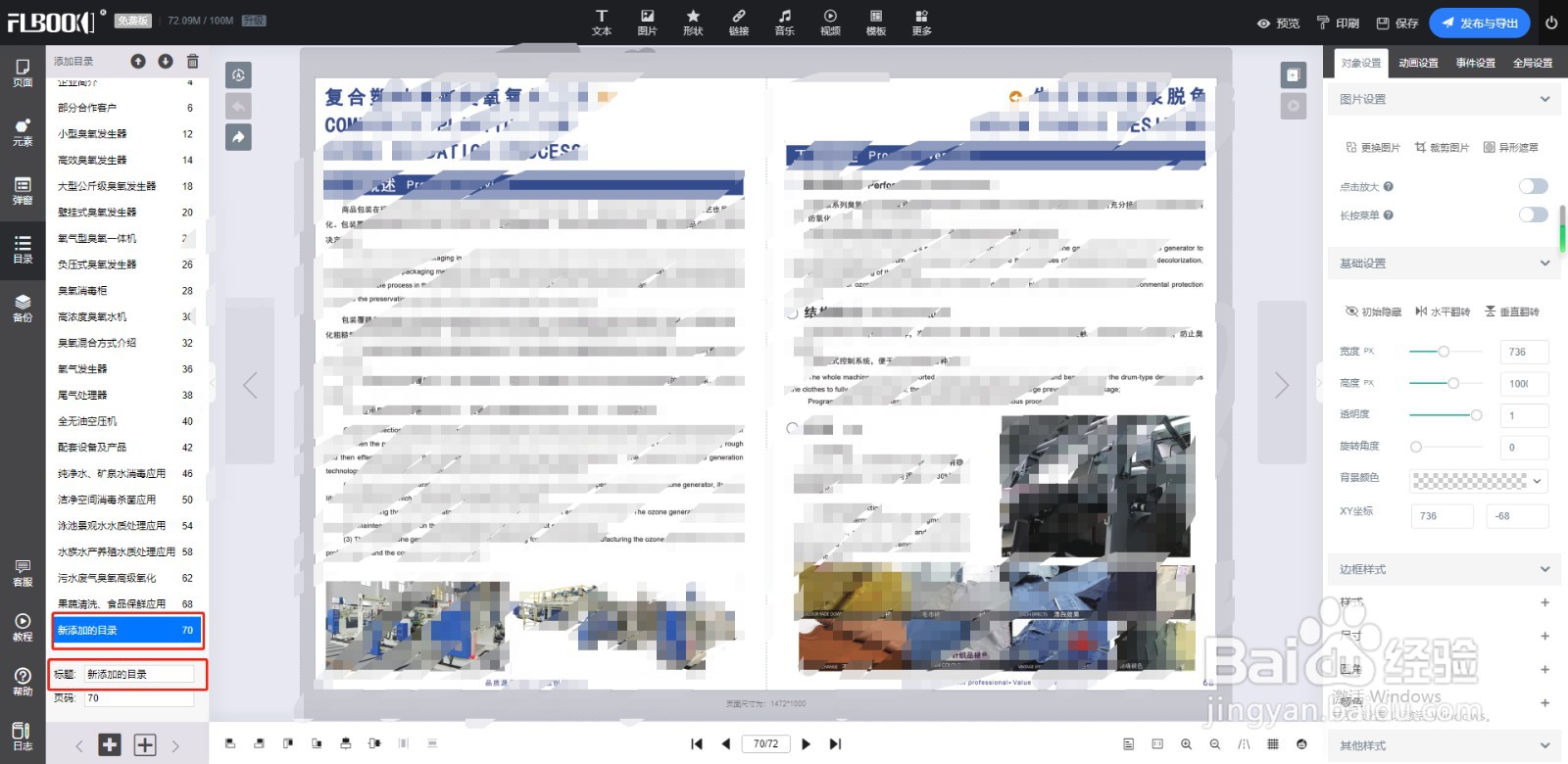Viewport: 1568px width, 764px height.
Task: Delete catalog entry trash icon
Action: 192,61
